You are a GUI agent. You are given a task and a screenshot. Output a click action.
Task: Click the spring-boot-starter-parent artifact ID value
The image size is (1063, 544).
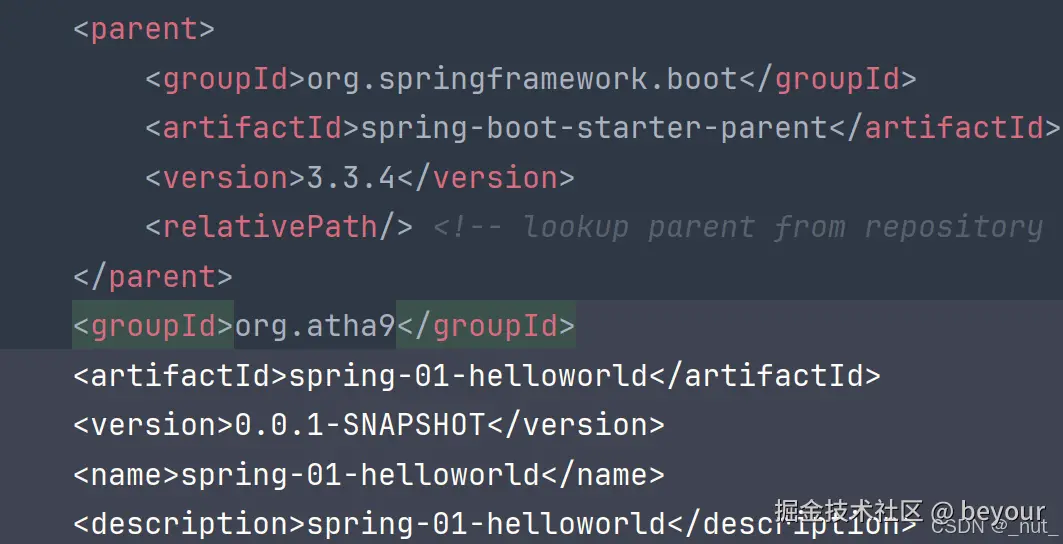tap(594, 128)
